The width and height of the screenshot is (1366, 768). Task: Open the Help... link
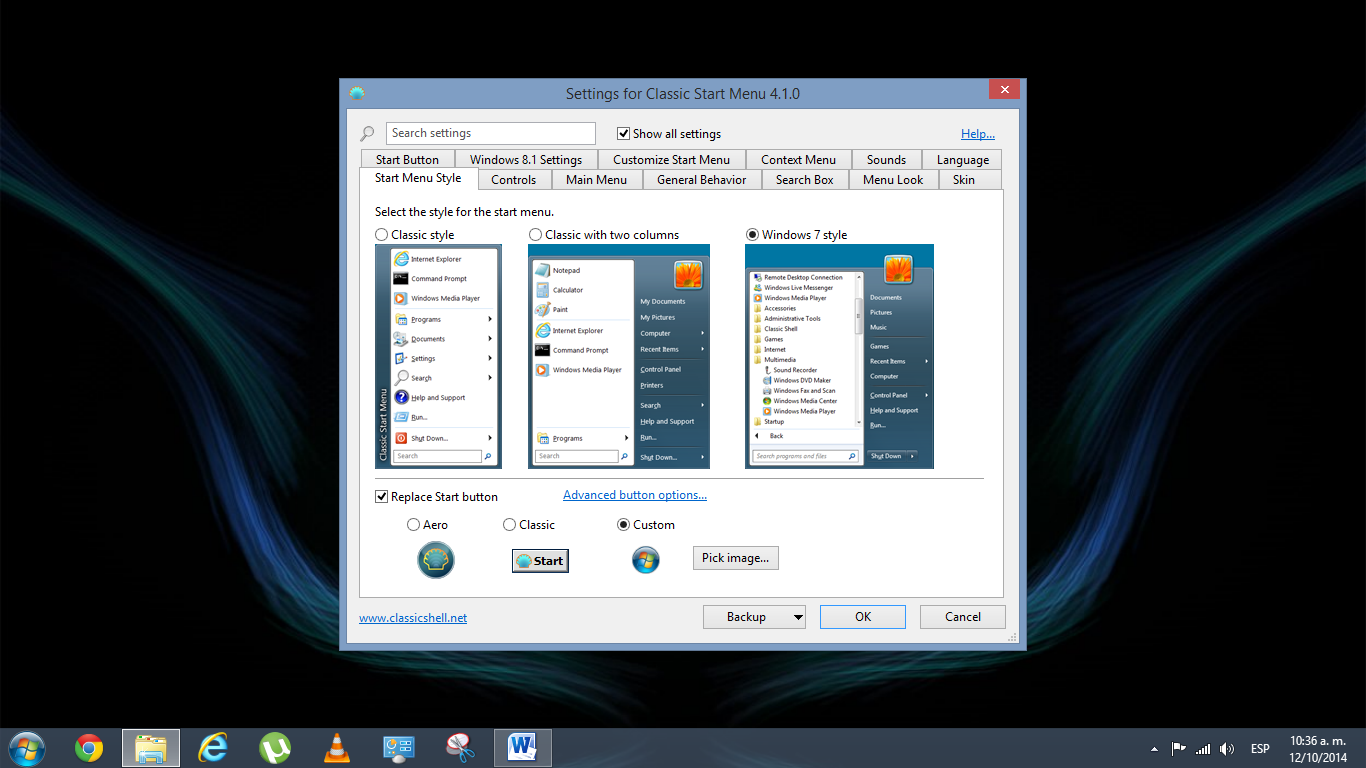click(x=978, y=134)
